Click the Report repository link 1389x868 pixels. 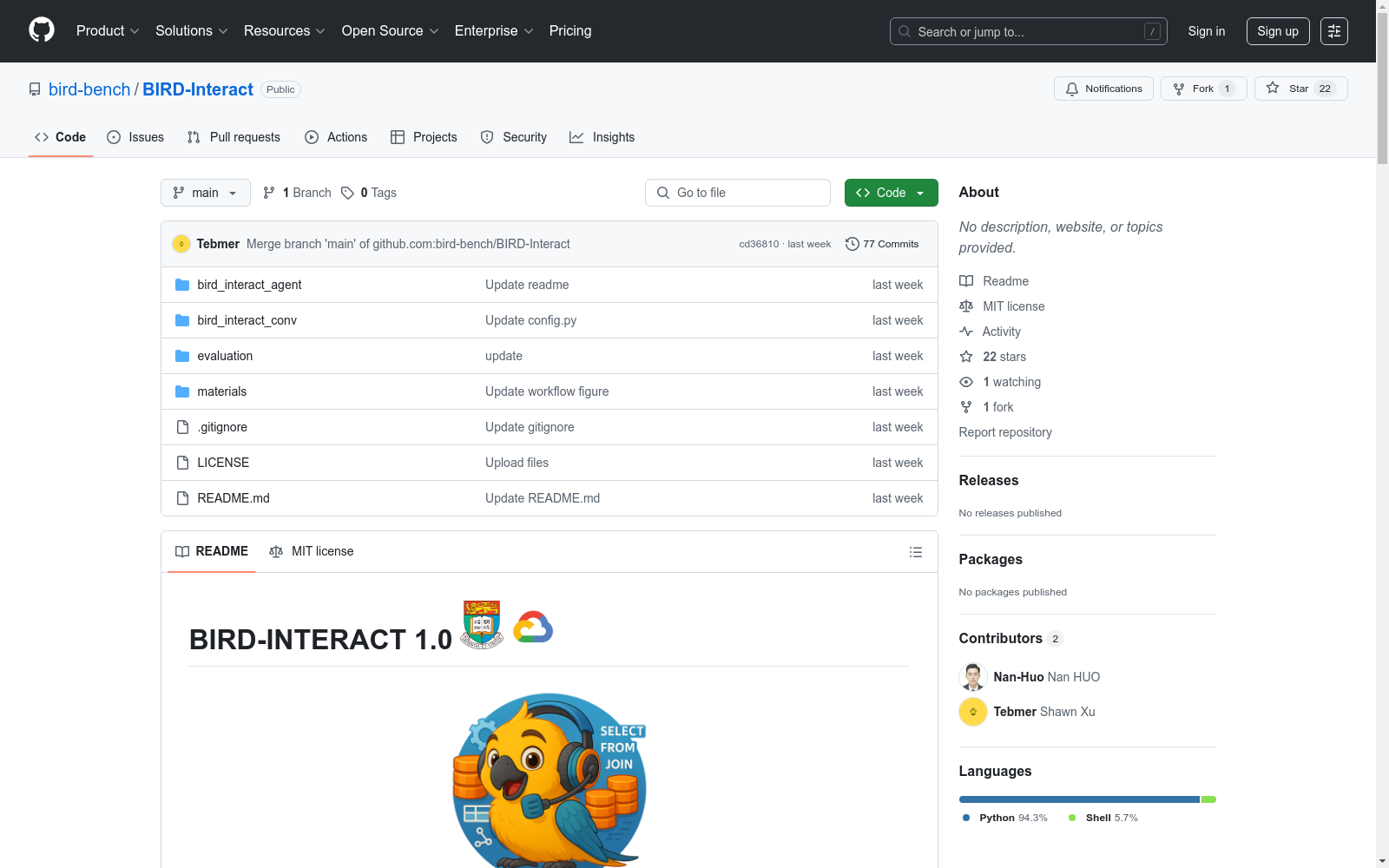[x=1005, y=432]
